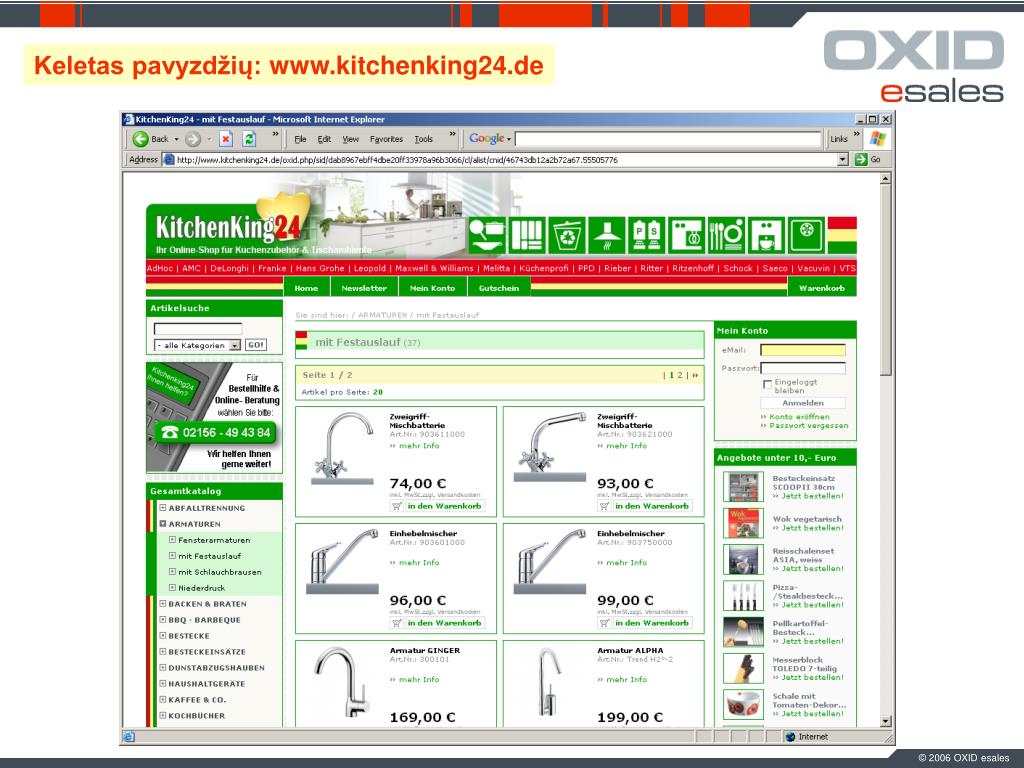Open the browser Edit menu
Viewport: 1024px width, 768px height.
click(x=324, y=139)
